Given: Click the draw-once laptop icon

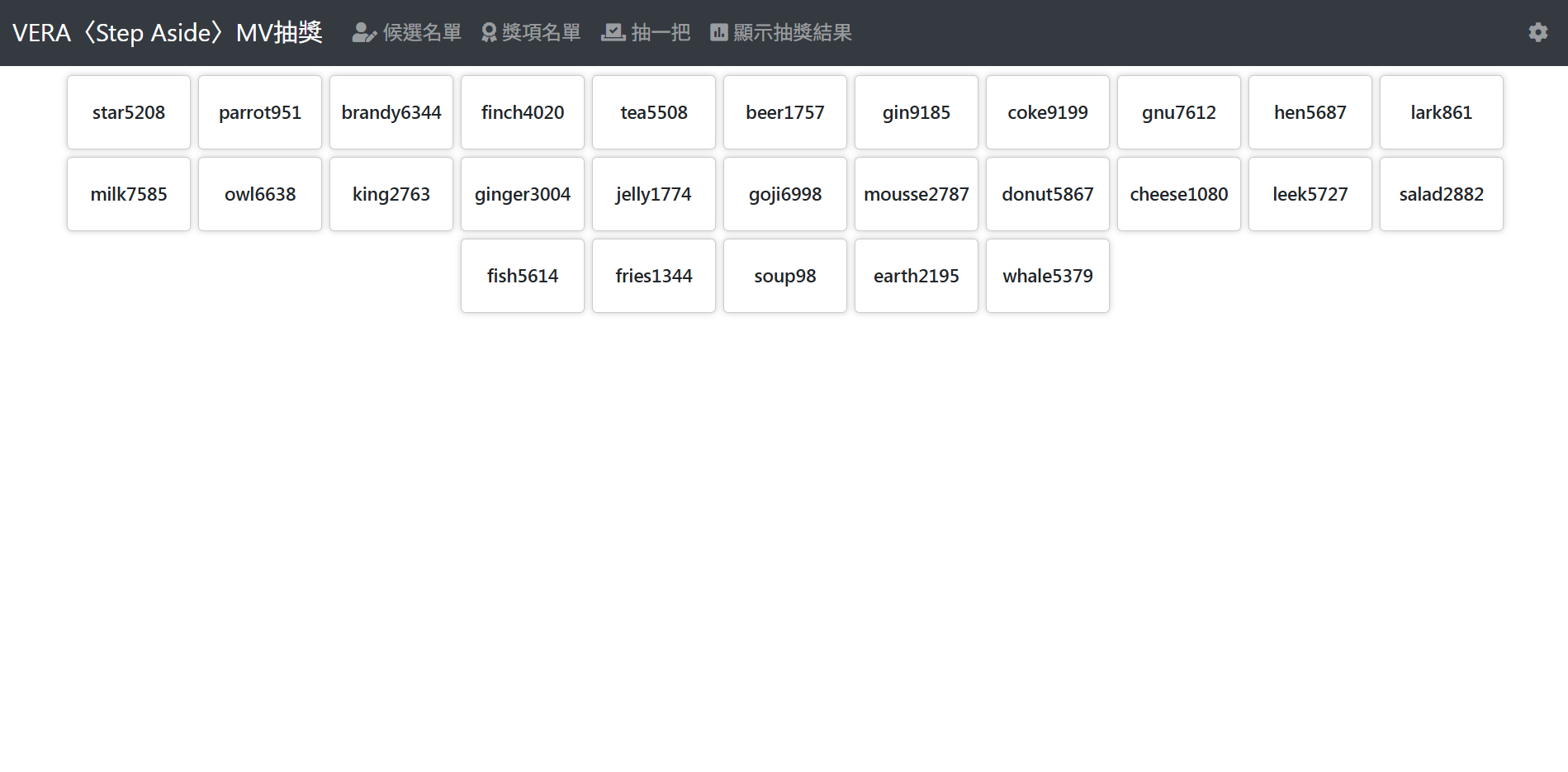Looking at the screenshot, I should tap(613, 32).
